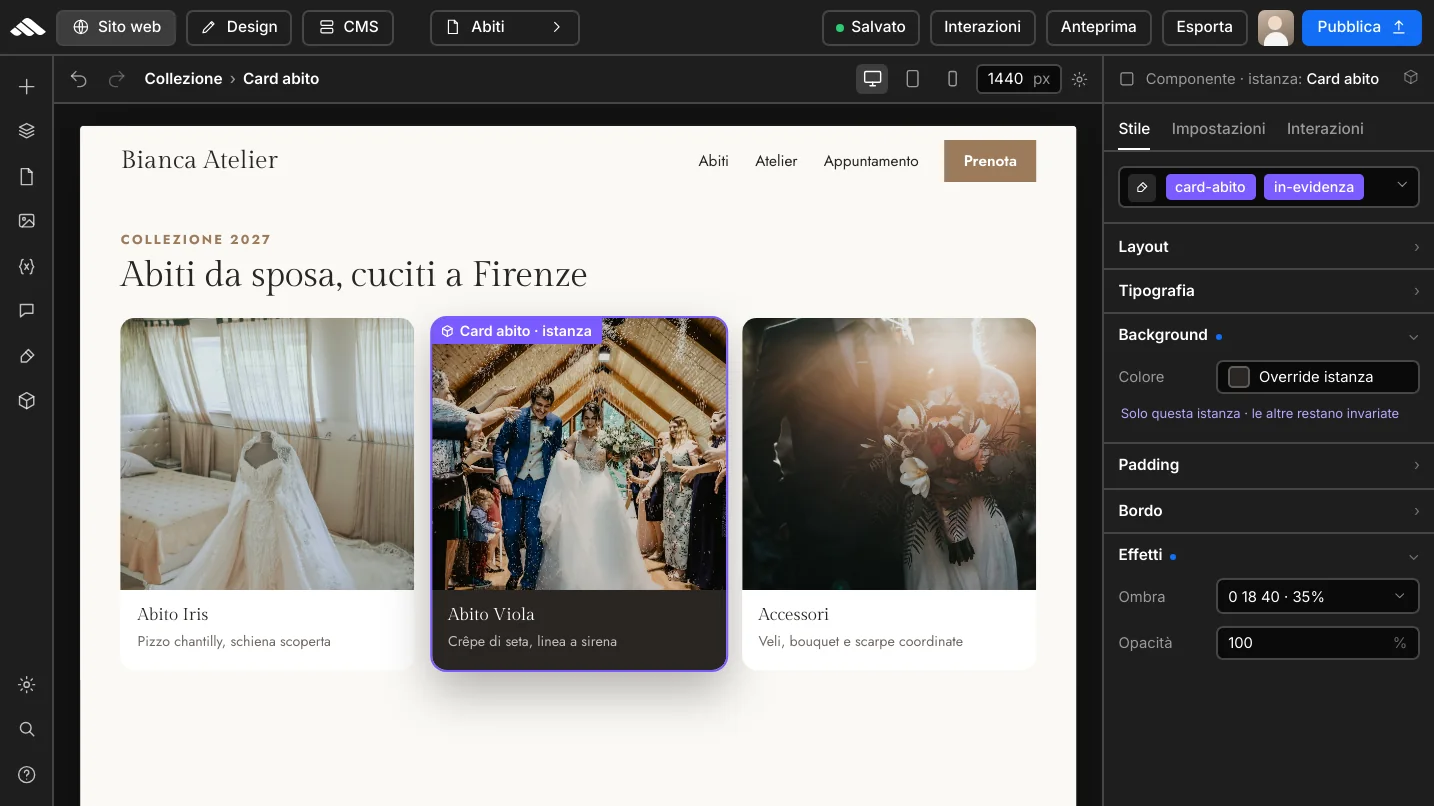Viewport: 1434px width, 806px height.
Task: Undo the last action
Action: (79, 79)
